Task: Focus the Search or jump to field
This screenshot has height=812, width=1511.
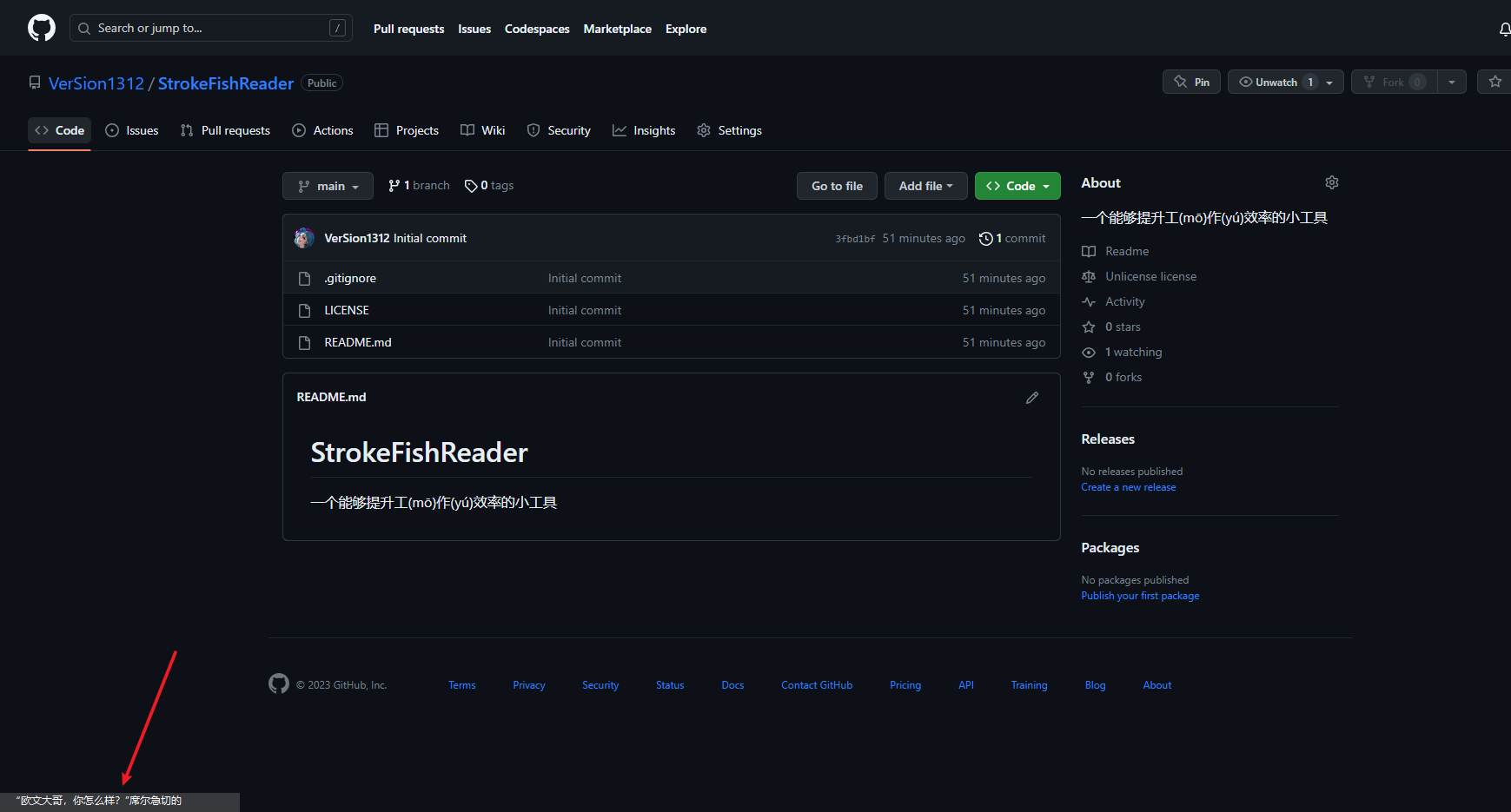Action: (210, 28)
